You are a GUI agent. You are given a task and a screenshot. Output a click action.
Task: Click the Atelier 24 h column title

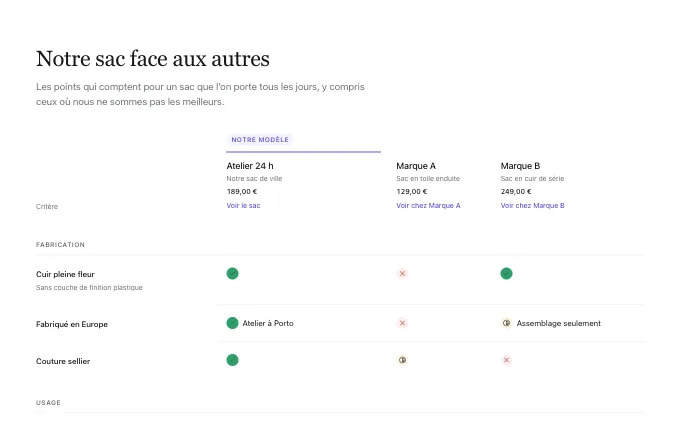[x=250, y=166]
